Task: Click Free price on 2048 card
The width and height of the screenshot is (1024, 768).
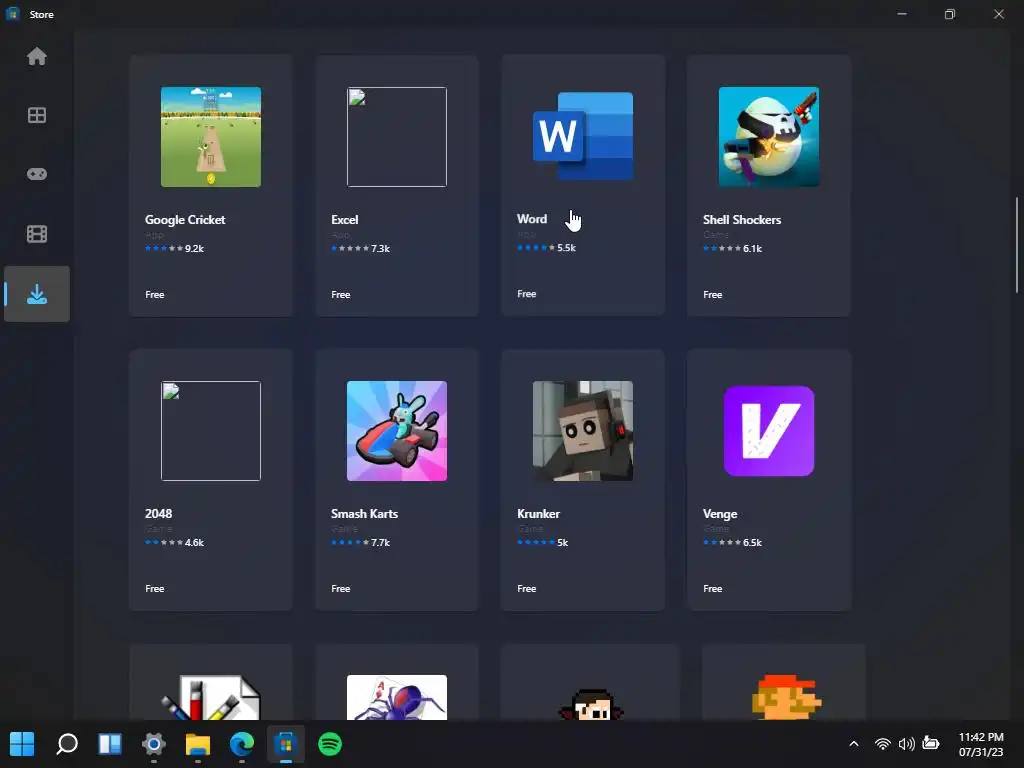Action: tap(155, 589)
